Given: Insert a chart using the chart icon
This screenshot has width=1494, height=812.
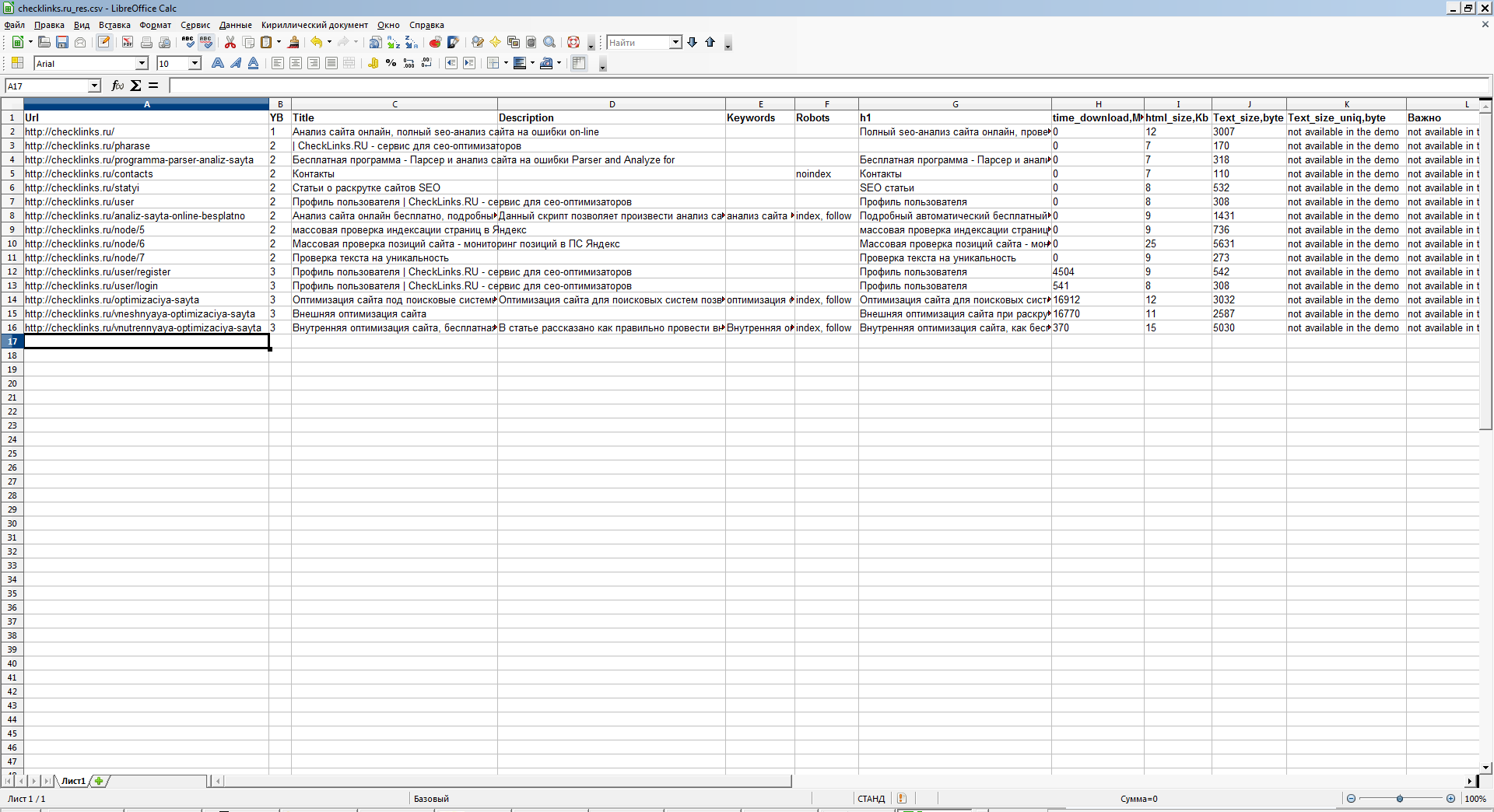Looking at the screenshot, I should tap(435, 43).
